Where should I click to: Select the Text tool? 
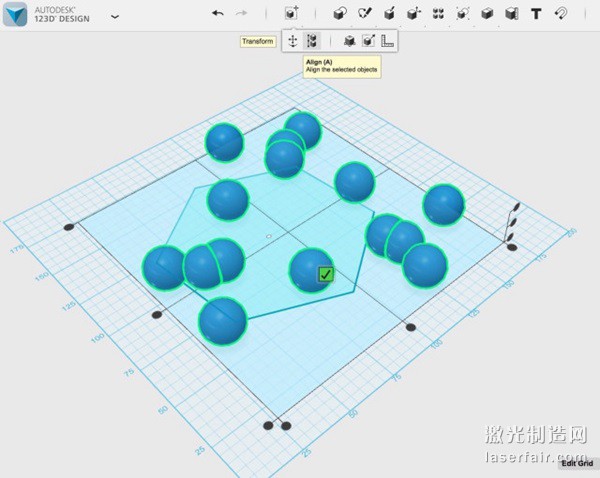(x=536, y=14)
